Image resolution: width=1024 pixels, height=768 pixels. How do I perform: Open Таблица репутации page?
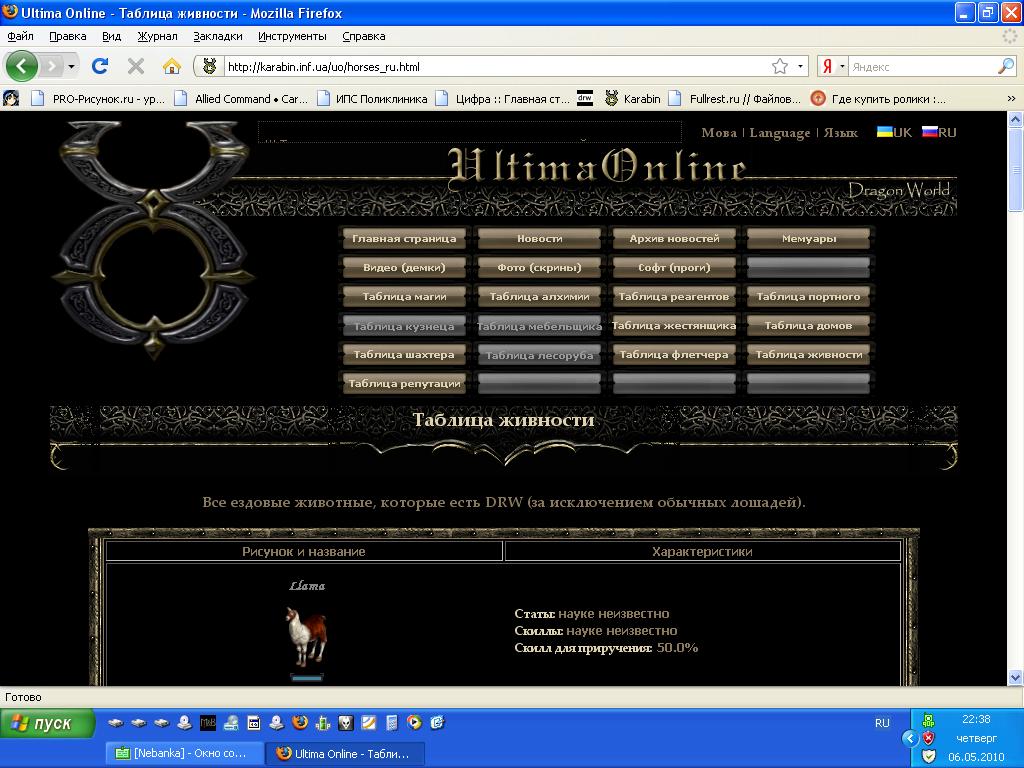[404, 383]
